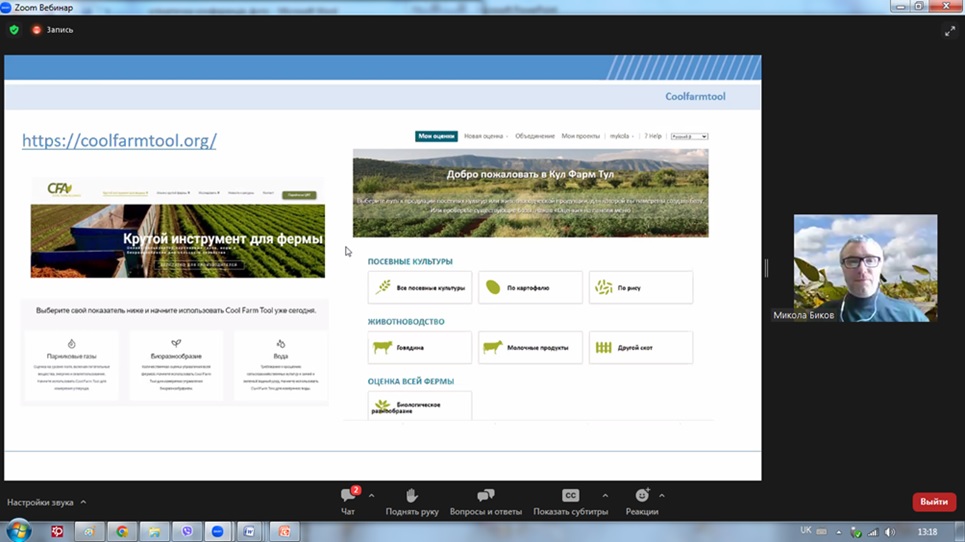Open Word from the taskbar

point(250,531)
